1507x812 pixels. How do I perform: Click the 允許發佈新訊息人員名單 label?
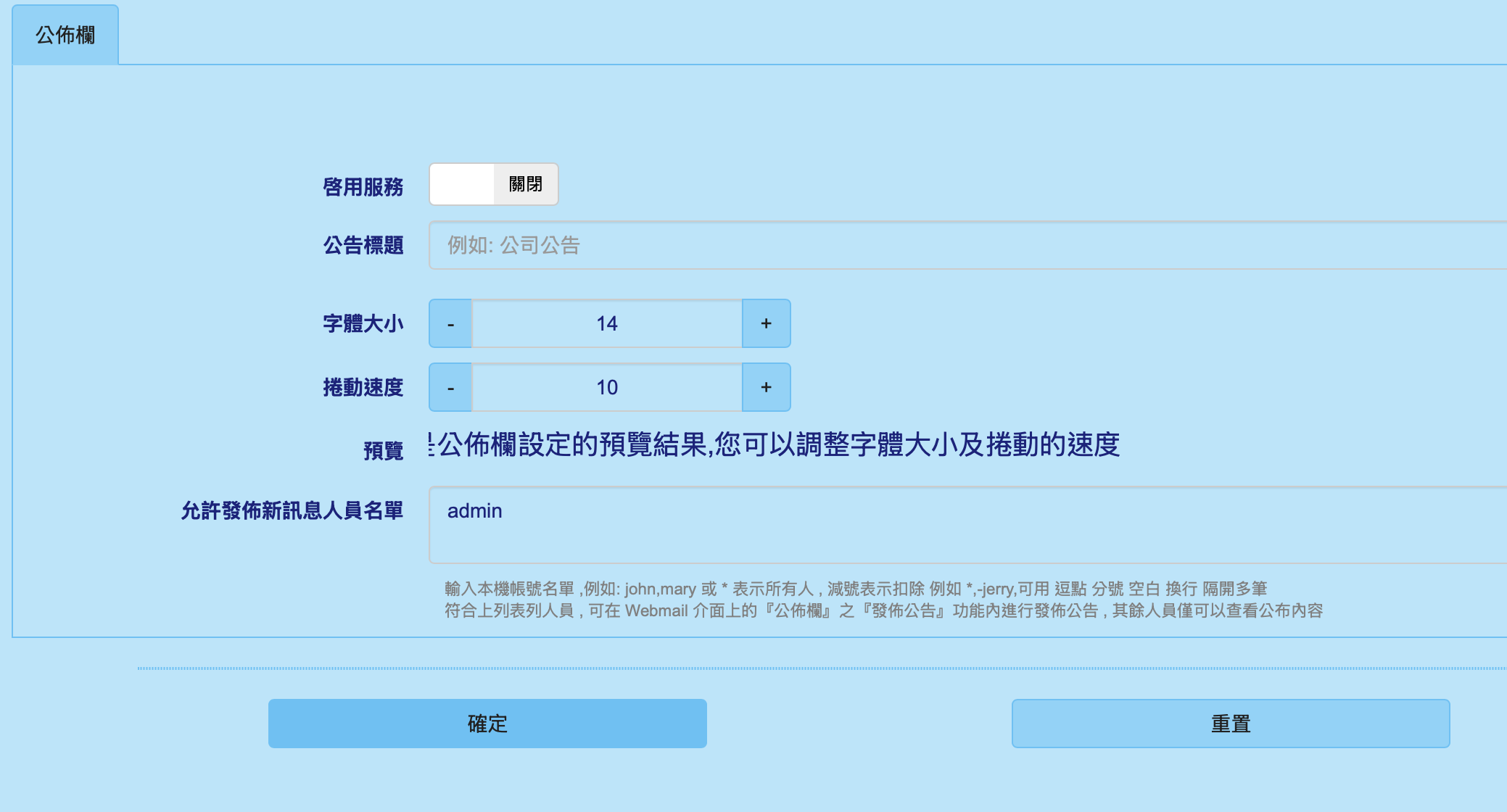[293, 510]
